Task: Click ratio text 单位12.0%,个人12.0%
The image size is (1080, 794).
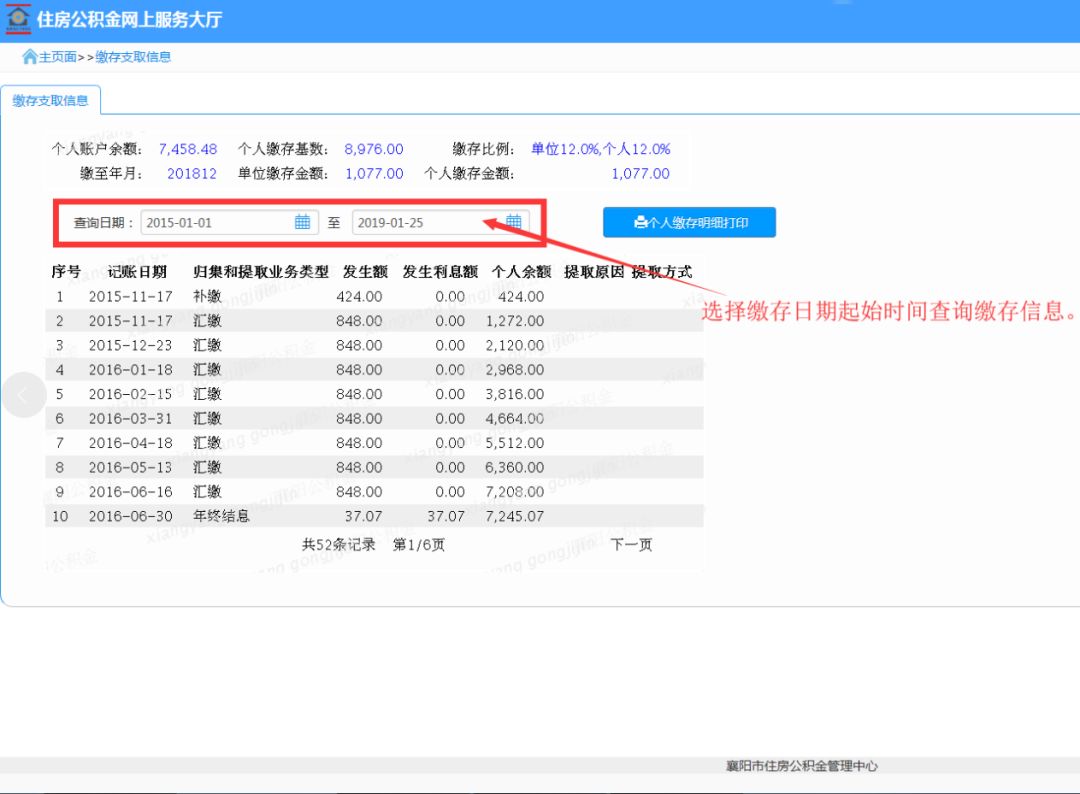Action: (601, 149)
